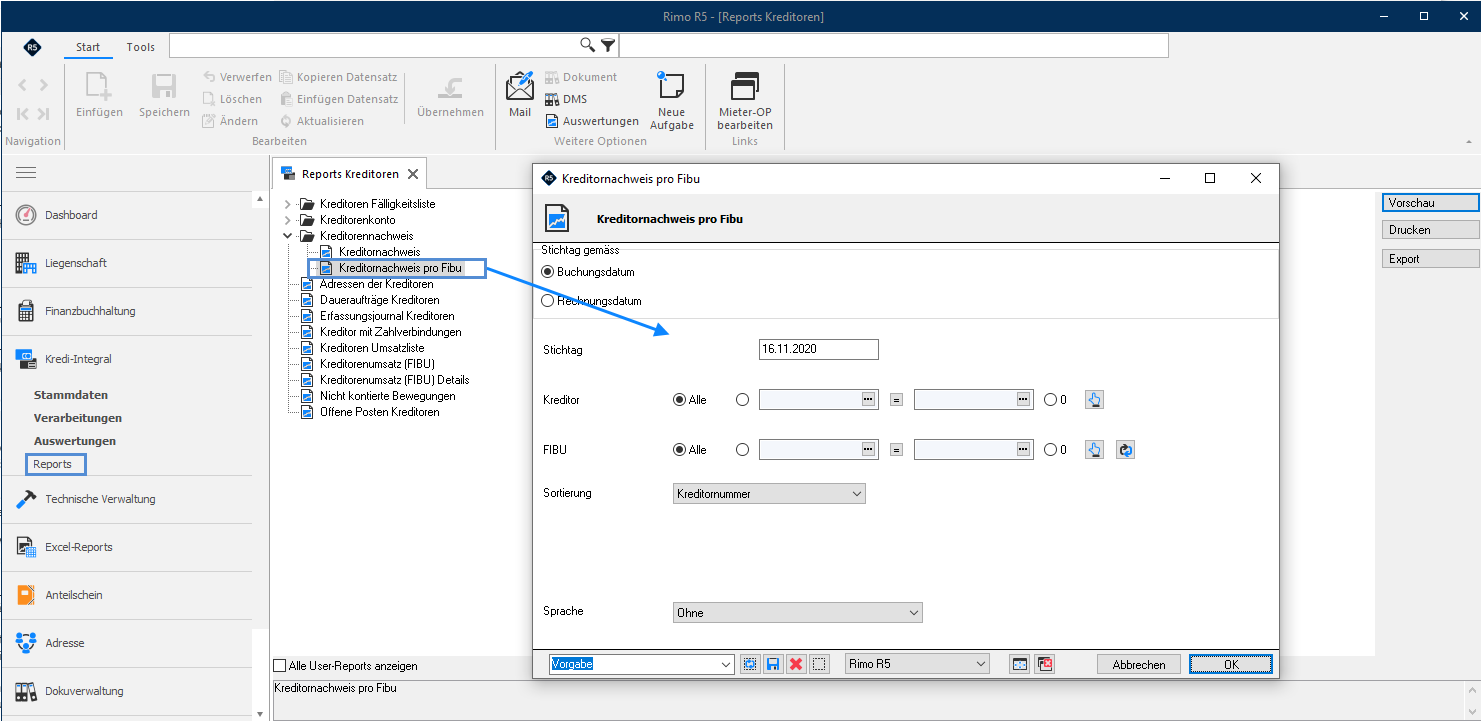Screen dimensions: 1481x721
Task: Click the FIBU refresh arrows icon
Action: [x=1126, y=450]
